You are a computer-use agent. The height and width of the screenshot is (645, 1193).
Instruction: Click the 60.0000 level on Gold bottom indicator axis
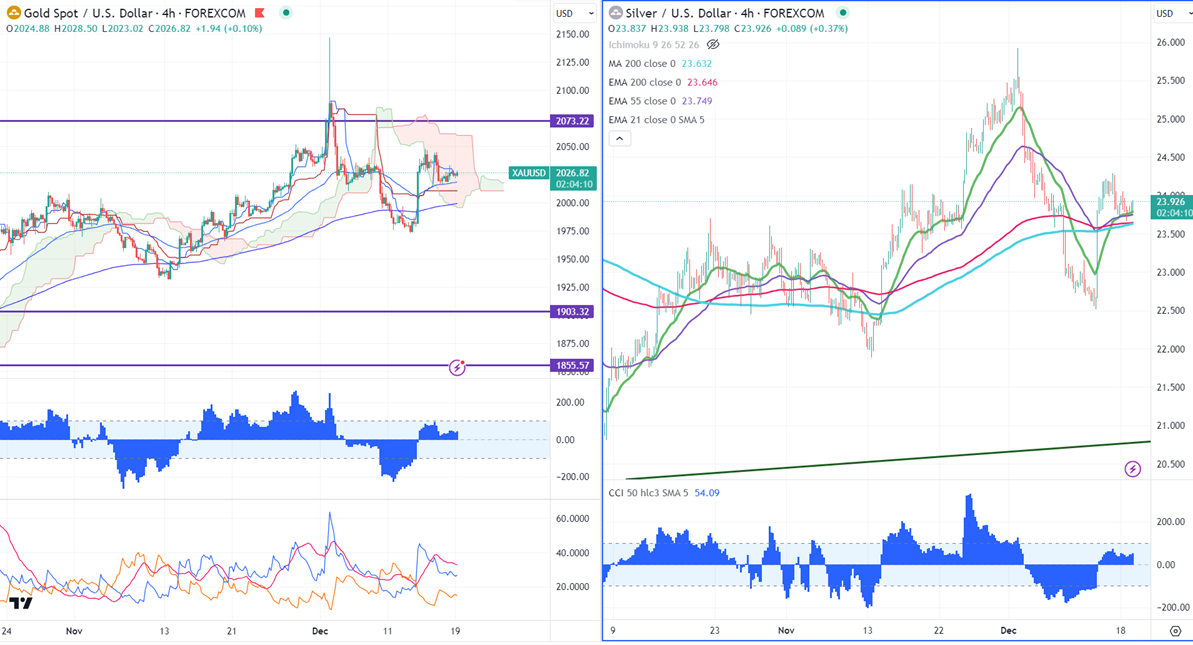(572, 519)
